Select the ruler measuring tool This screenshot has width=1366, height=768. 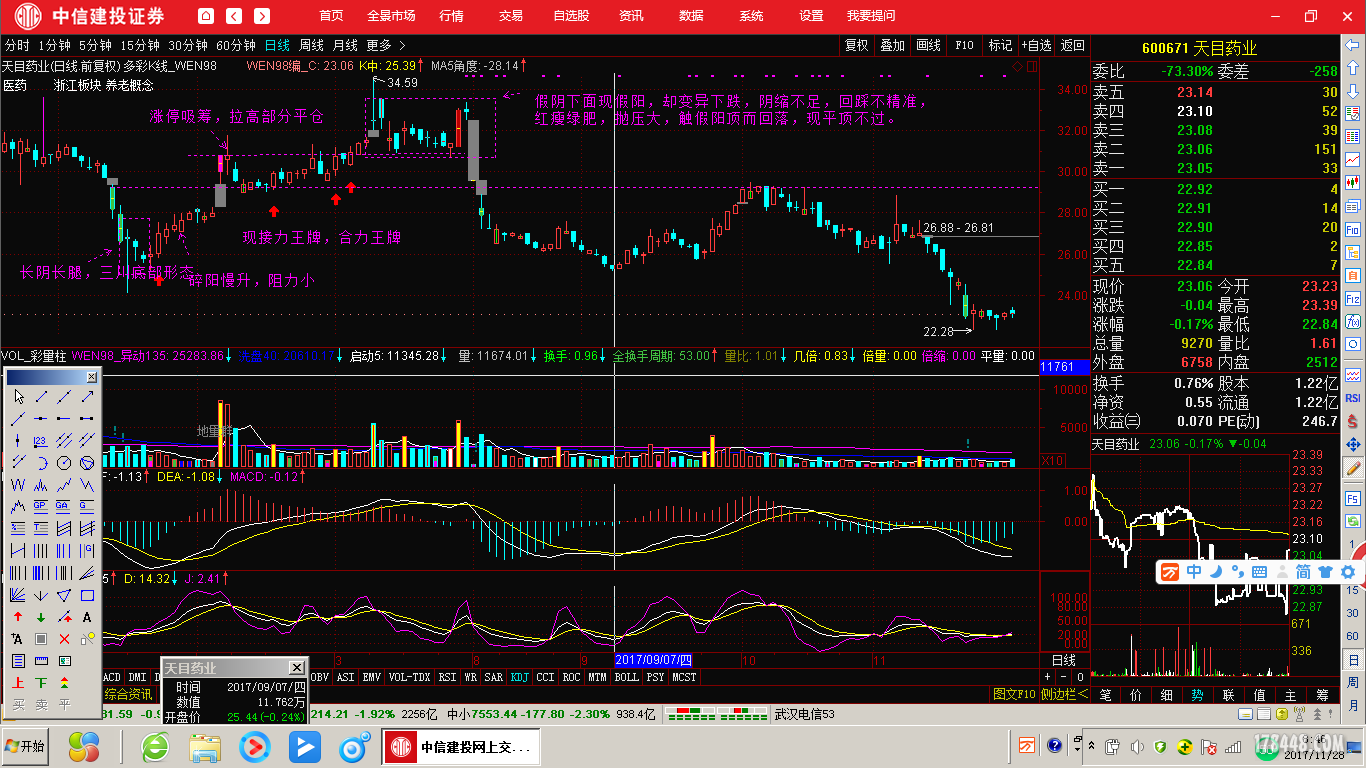click(x=41, y=660)
